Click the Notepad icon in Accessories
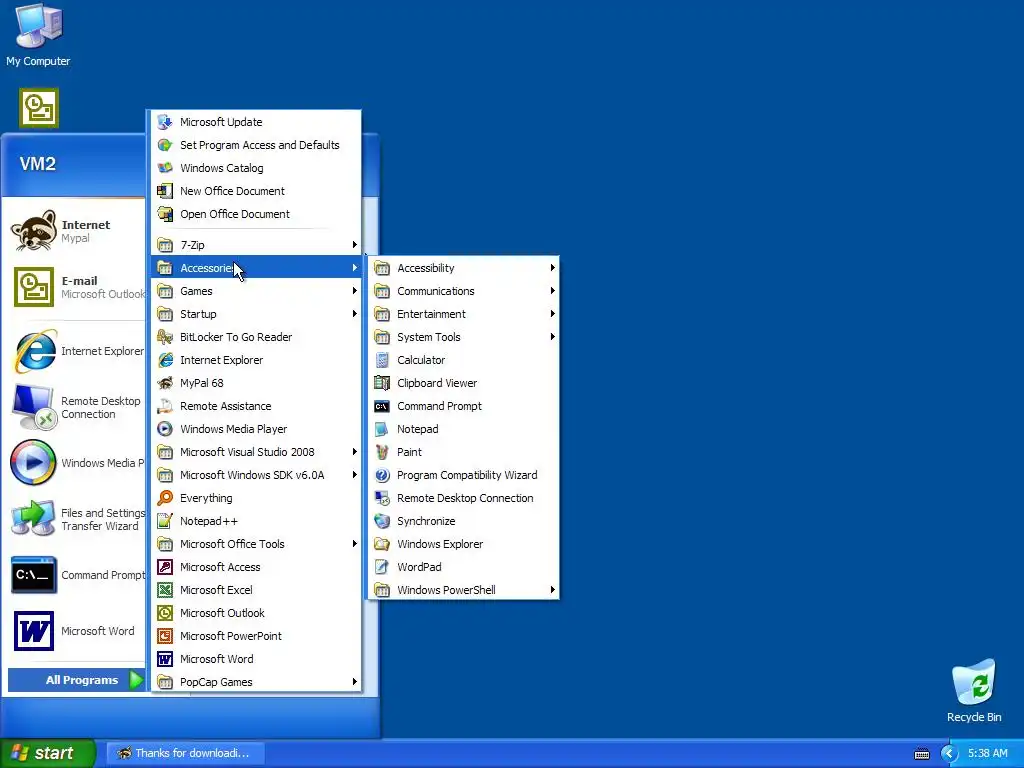Screen dimensions: 1024x768 point(382,429)
